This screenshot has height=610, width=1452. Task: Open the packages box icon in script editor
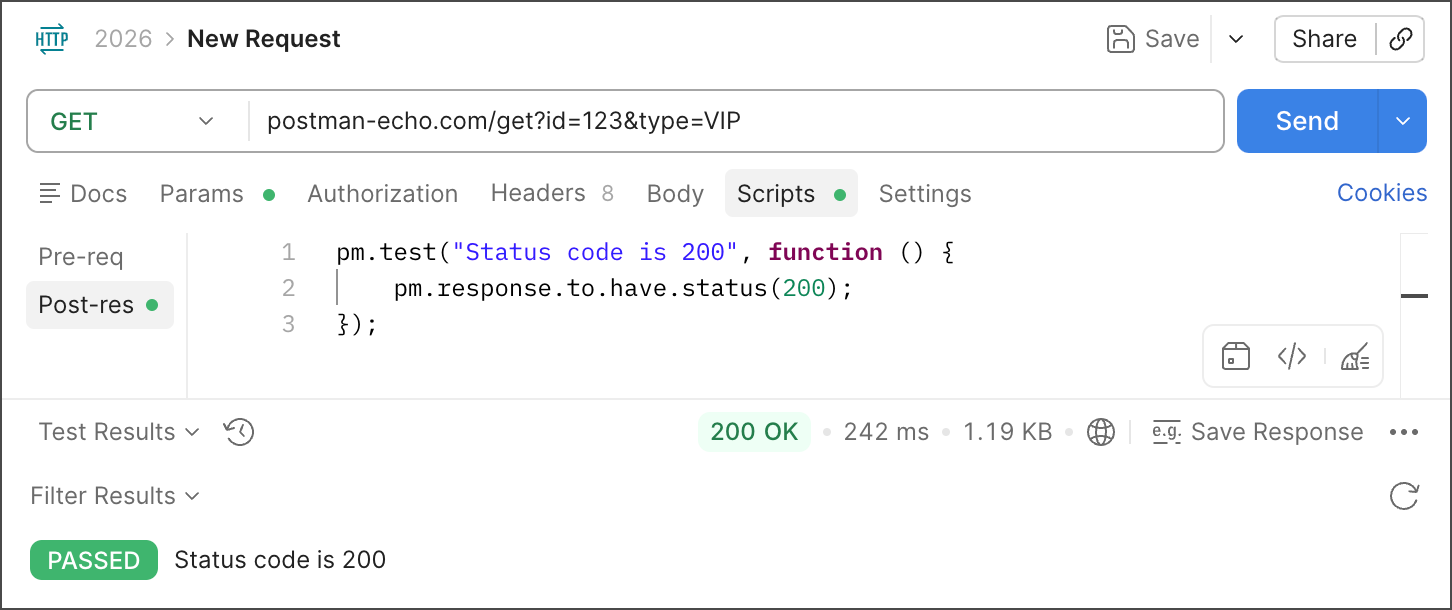[1236, 356]
